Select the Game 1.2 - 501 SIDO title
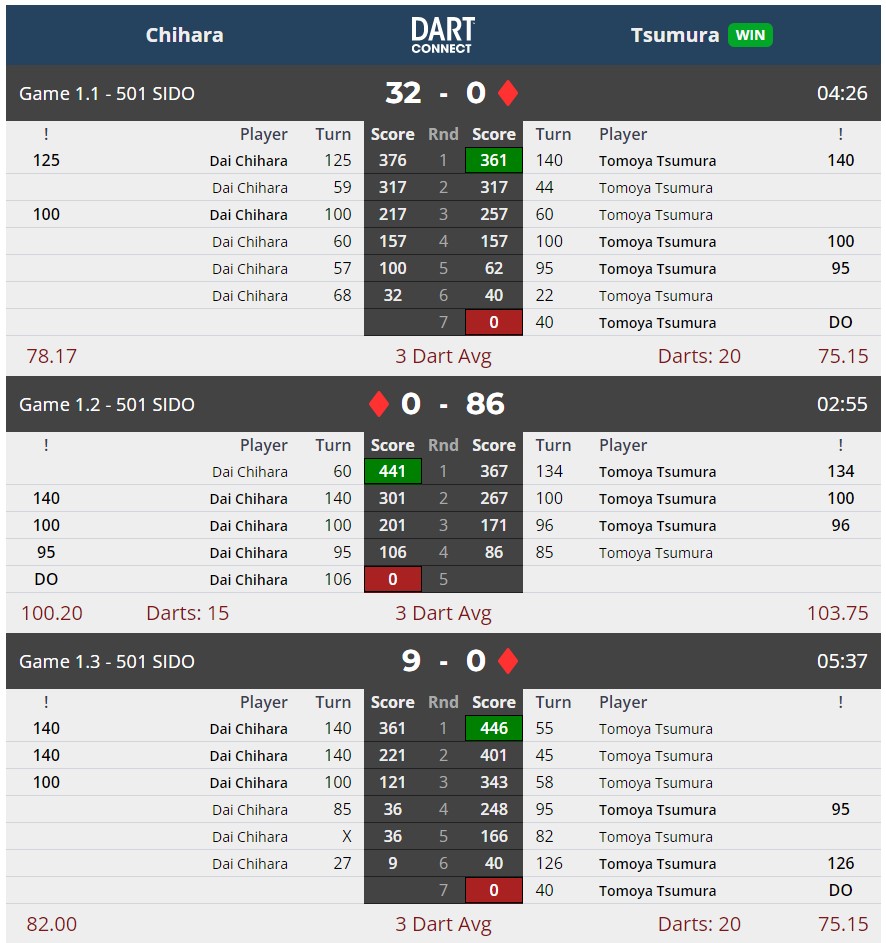 (x=107, y=405)
